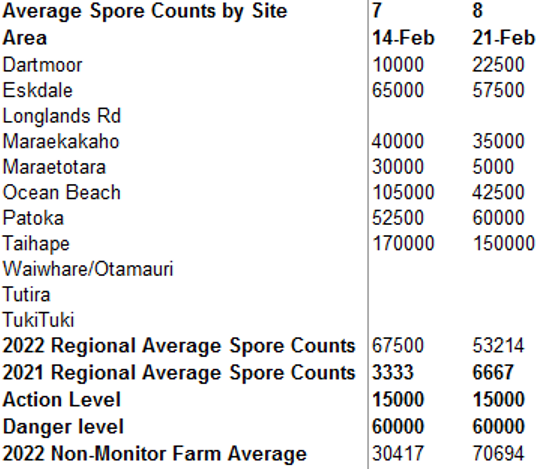Select the Dartmoor area cell
The image size is (547, 469).
pos(42,65)
